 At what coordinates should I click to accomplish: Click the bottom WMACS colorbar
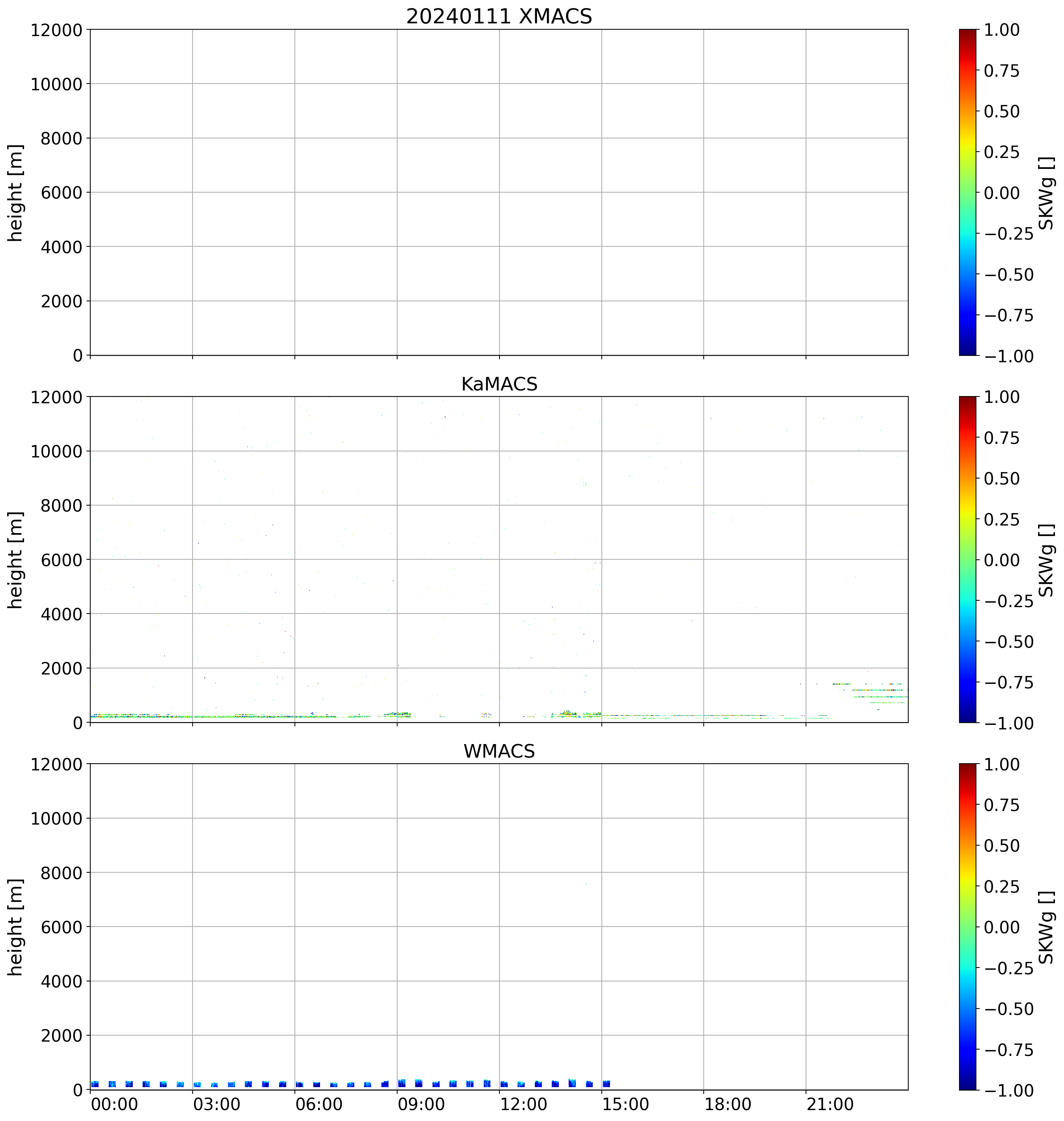click(x=968, y=927)
